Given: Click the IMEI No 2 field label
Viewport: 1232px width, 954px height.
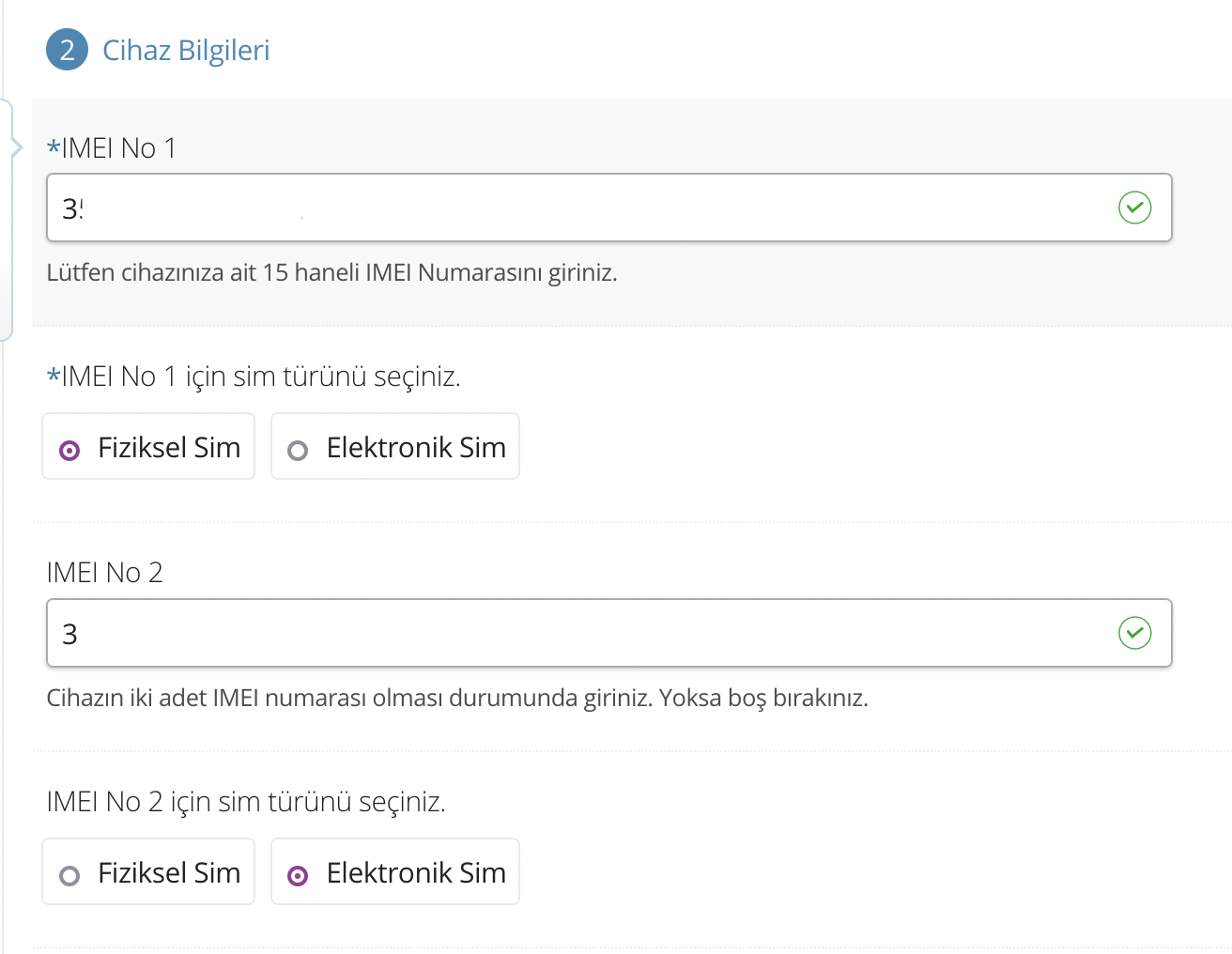Looking at the screenshot, I should pyautogui.click(x=105, y=573).
